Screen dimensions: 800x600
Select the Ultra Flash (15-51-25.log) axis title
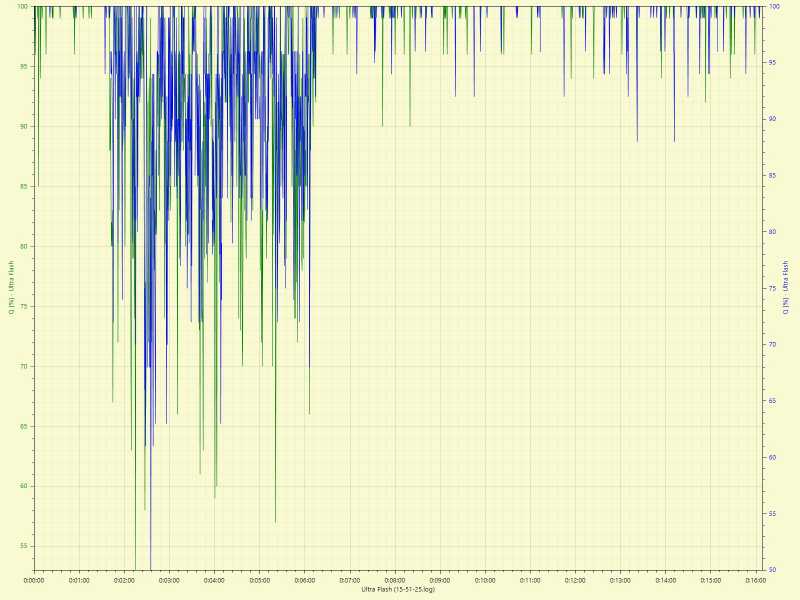(398, 590)
